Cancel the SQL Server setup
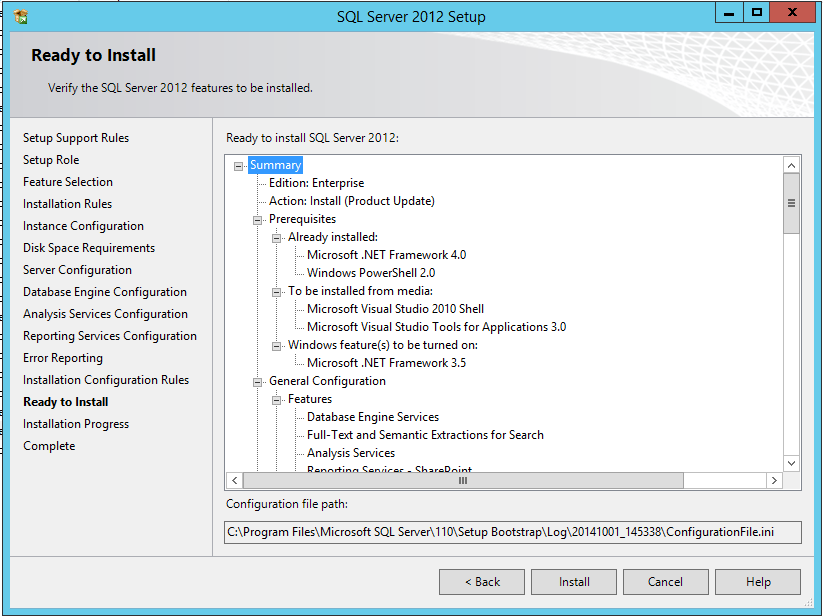 665,582
